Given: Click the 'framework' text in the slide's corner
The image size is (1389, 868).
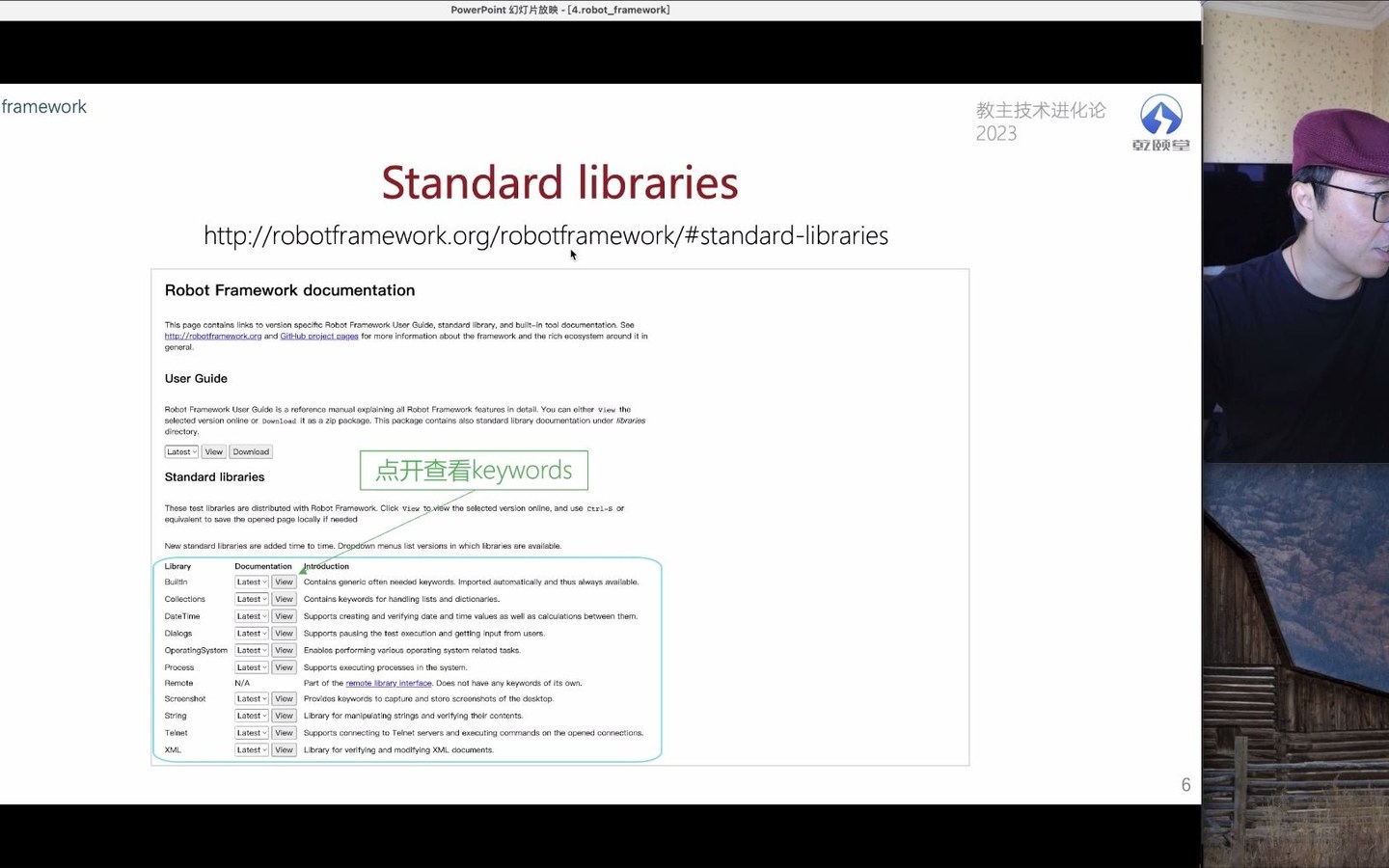Looking at the screenshot, I should click(43, 107).
